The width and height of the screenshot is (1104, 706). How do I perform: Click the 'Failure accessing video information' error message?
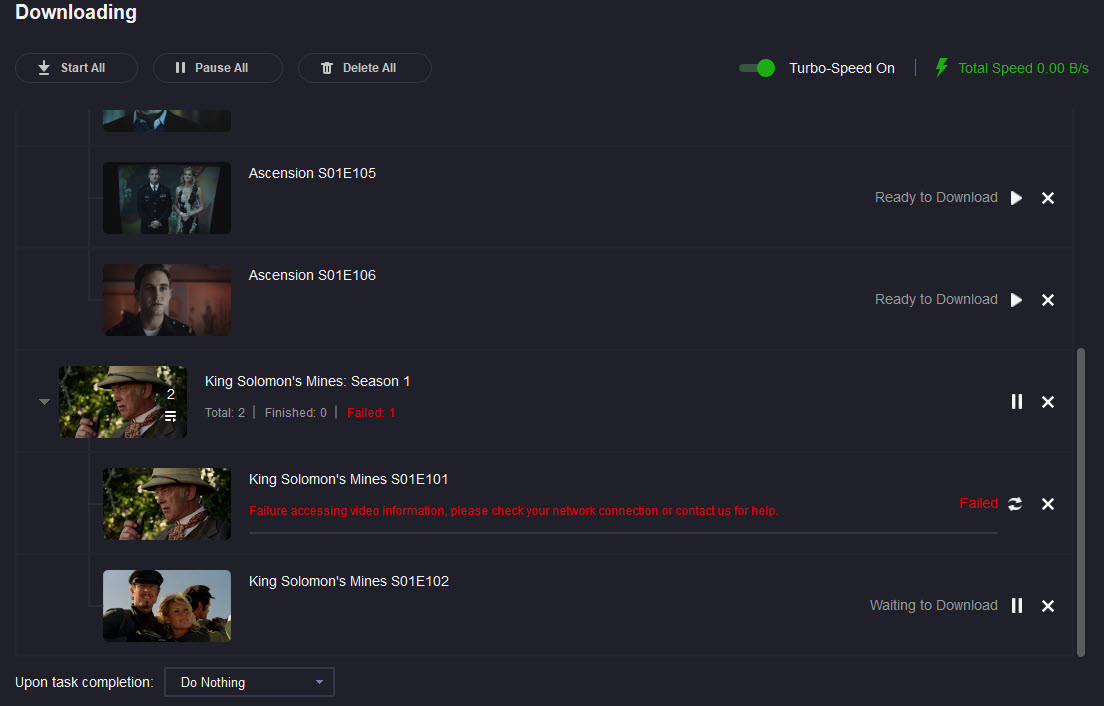coord(513,511)
